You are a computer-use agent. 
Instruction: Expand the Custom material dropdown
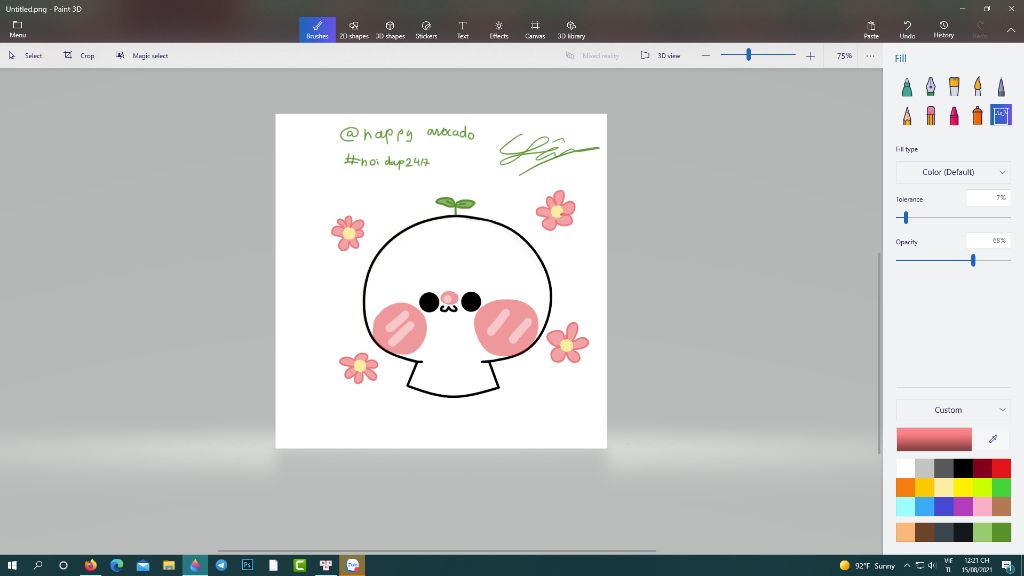[x=953, y=410]
